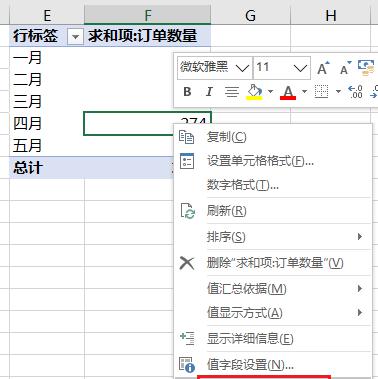The height and width of the screenshot is (379, 378).
Task: Click the show details icon
Action: click(187, 338)
